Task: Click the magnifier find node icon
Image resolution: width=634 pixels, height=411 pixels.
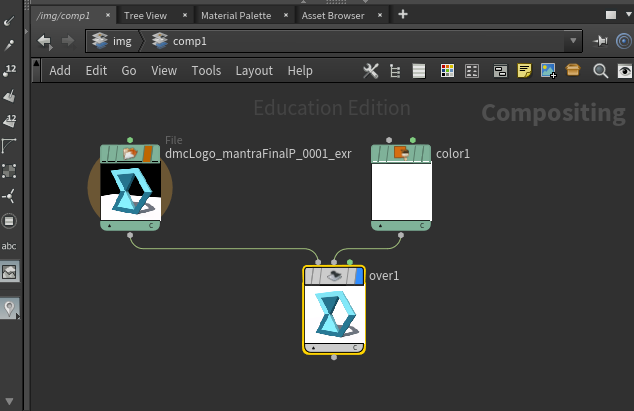Action: coord(600,71)
